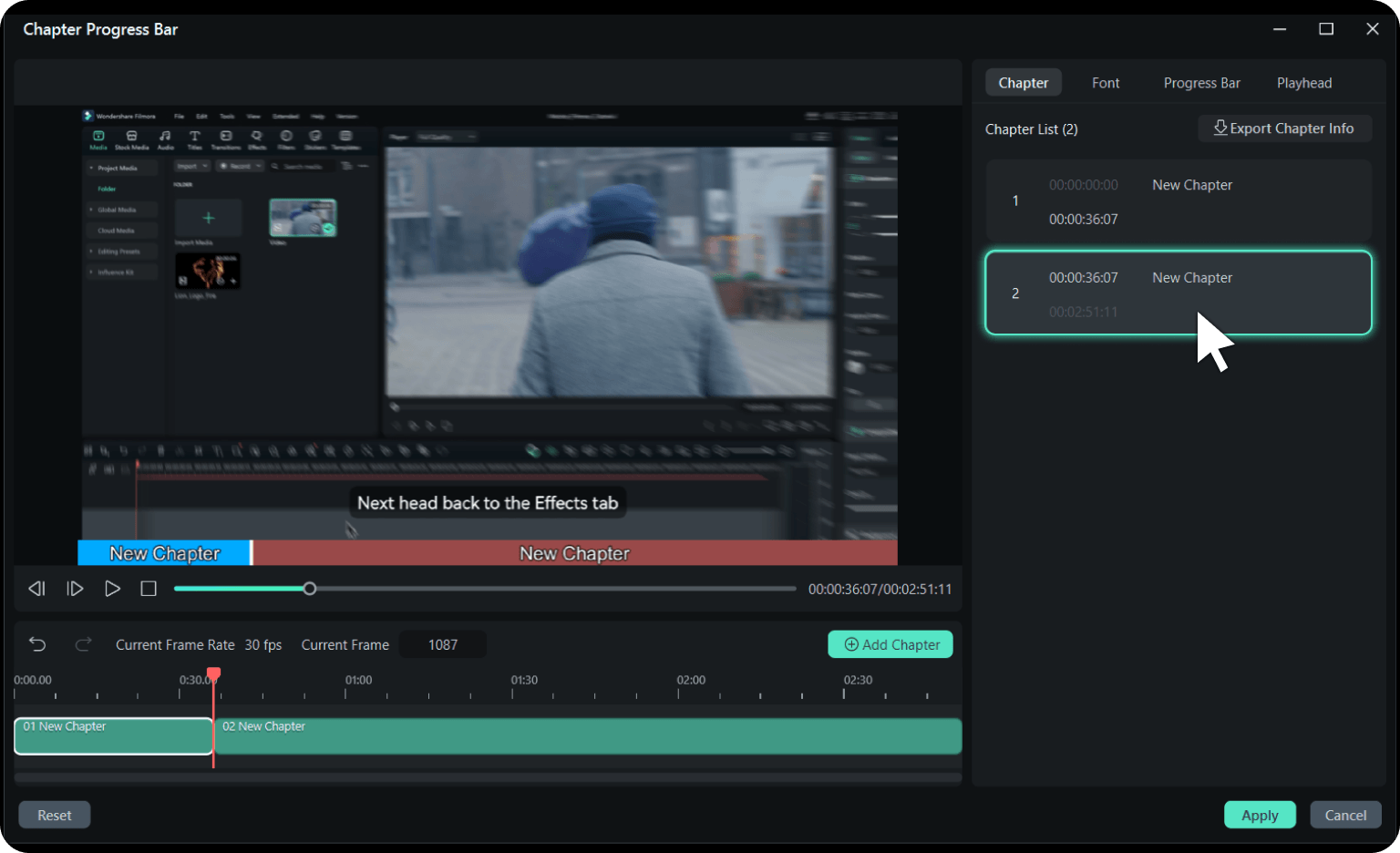Click the 01:30 mark on the timeline ruler
The width and height of the screenshot is (1400, 853).
524,680
